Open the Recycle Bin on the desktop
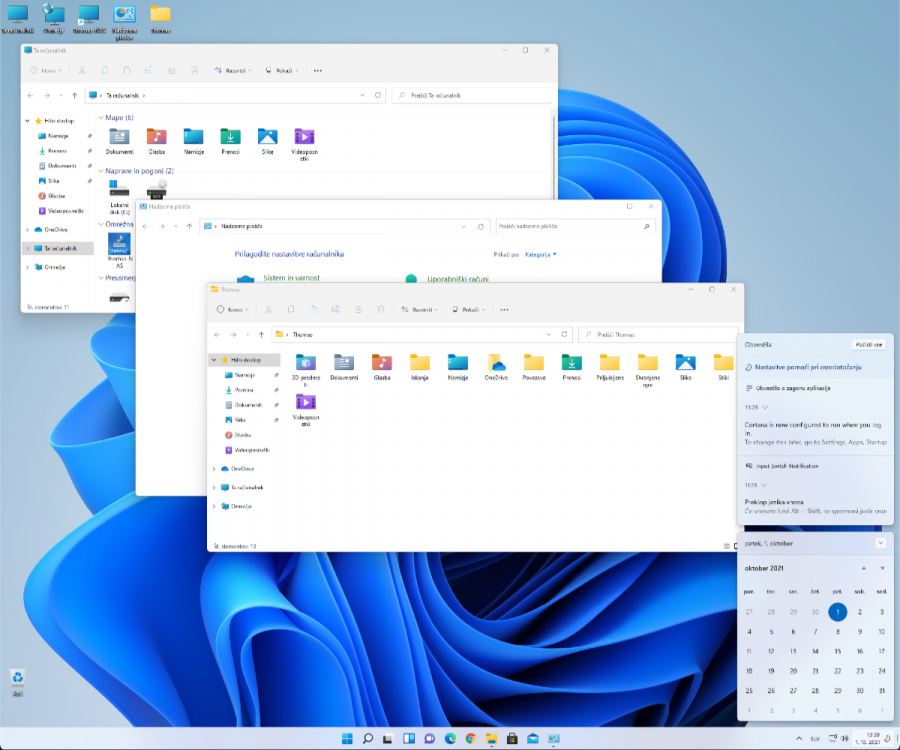The height and width of the screenshot is (750, 900). (x=17, y=678)
